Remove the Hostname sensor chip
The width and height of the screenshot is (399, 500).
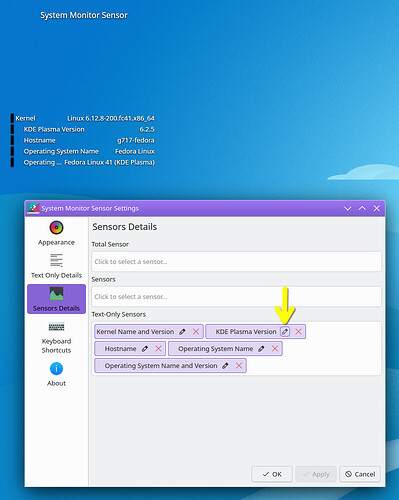click(158, 349)
